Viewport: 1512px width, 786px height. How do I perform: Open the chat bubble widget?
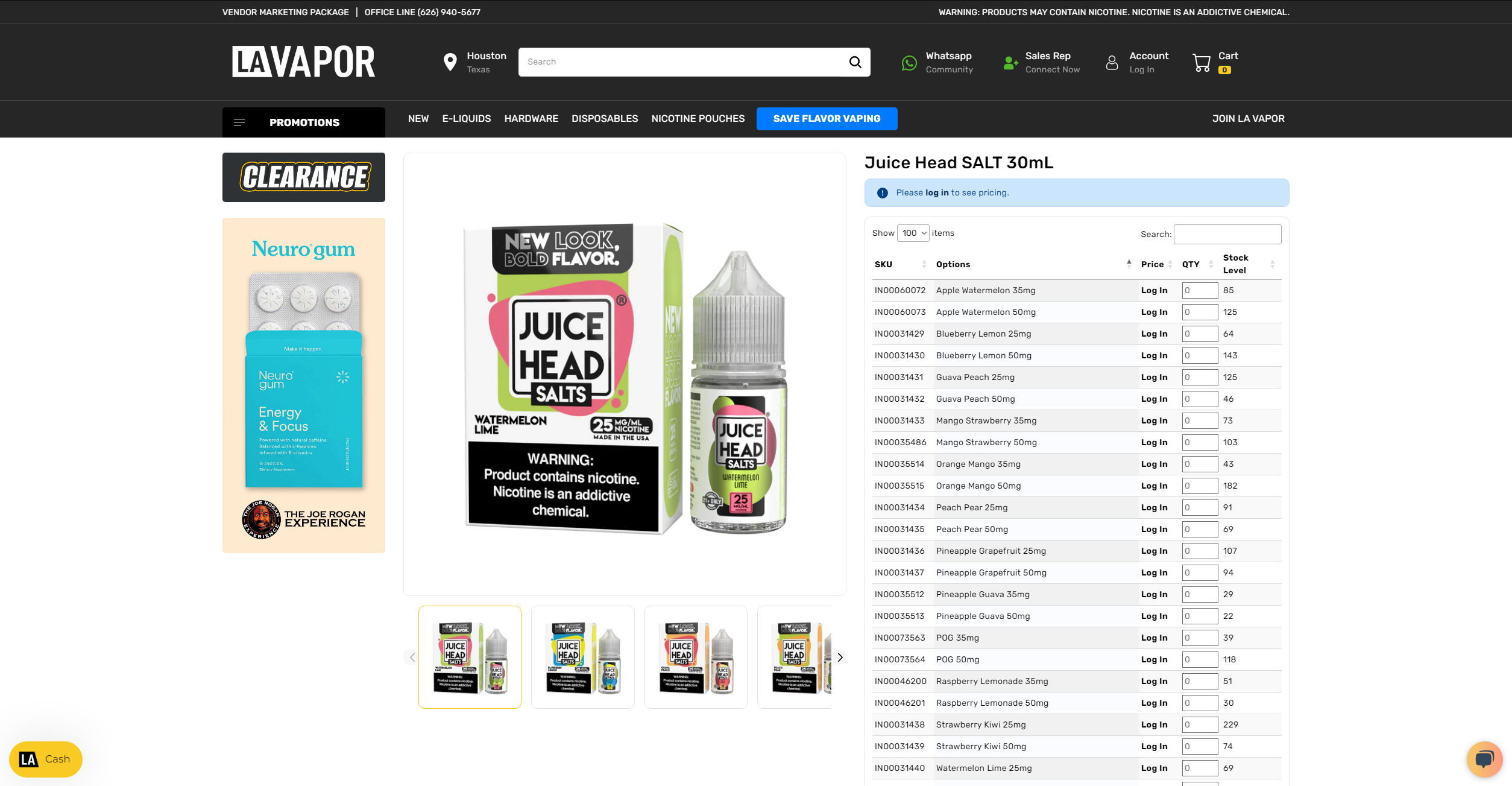click(x=1484, y=759)
